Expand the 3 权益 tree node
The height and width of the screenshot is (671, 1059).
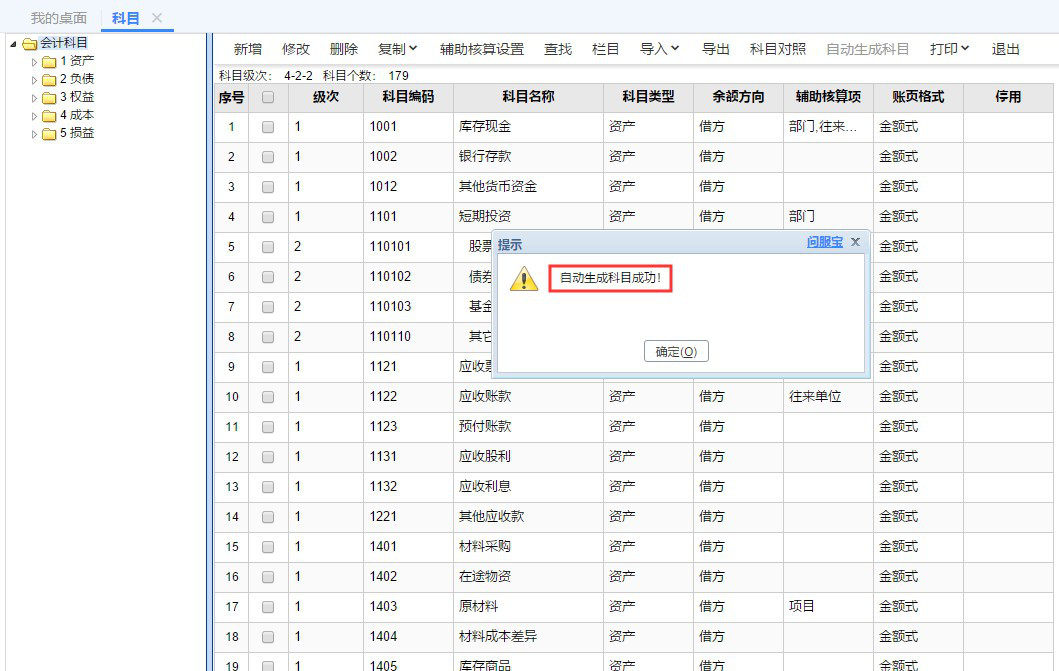[34, 98]
